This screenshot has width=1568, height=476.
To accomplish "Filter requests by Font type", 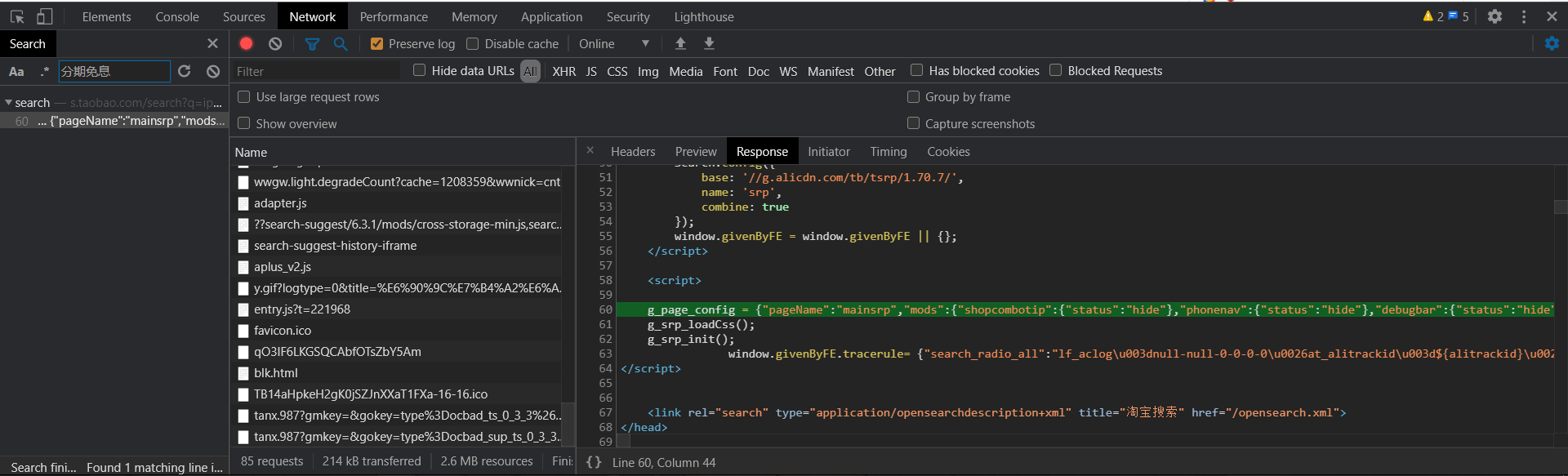I will pyautogui.click(x=725, y=72).
